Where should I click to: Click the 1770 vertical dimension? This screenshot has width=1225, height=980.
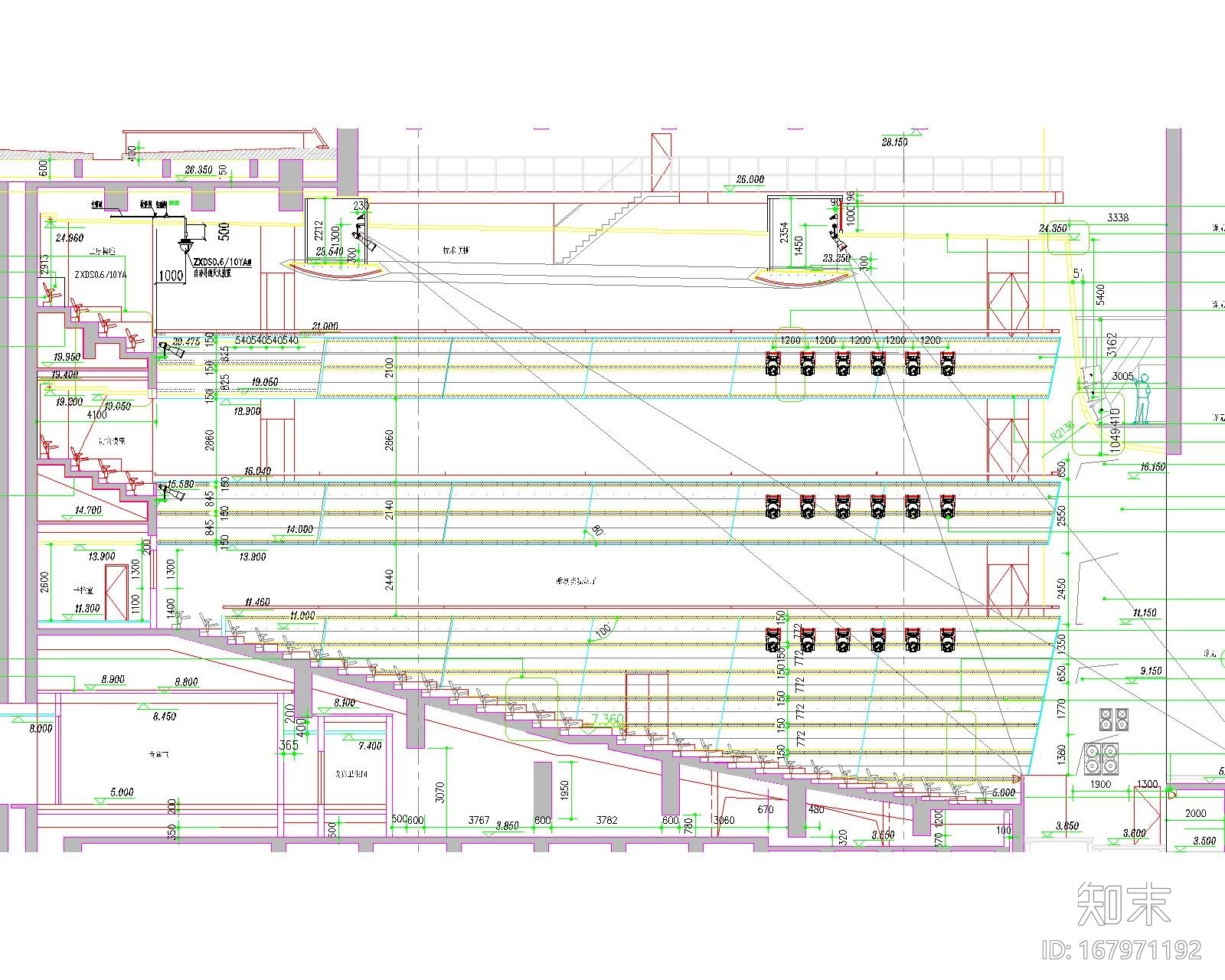[1061, 708]
